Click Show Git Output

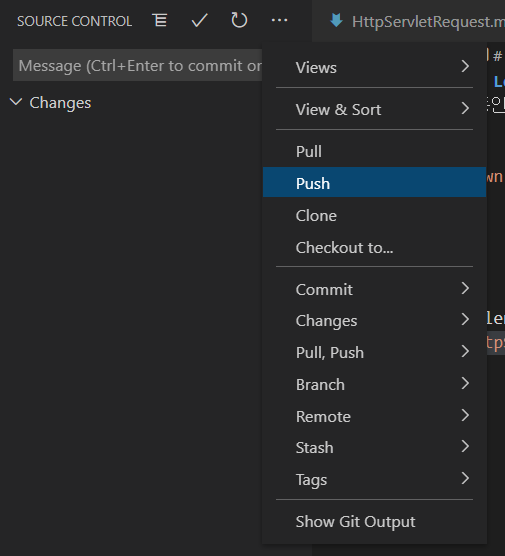point(374,521)
